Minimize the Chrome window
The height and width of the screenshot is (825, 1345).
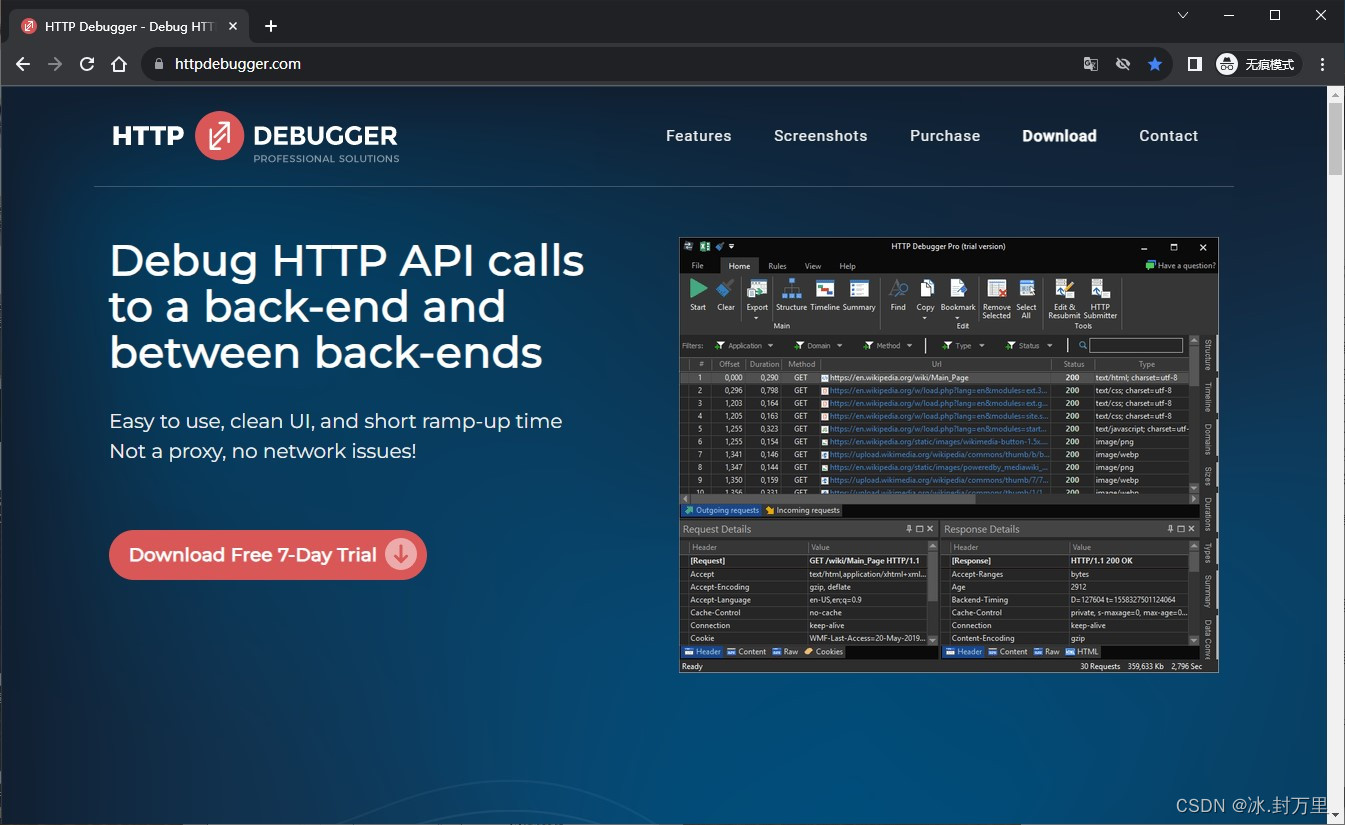click(x=1229, y=15)
